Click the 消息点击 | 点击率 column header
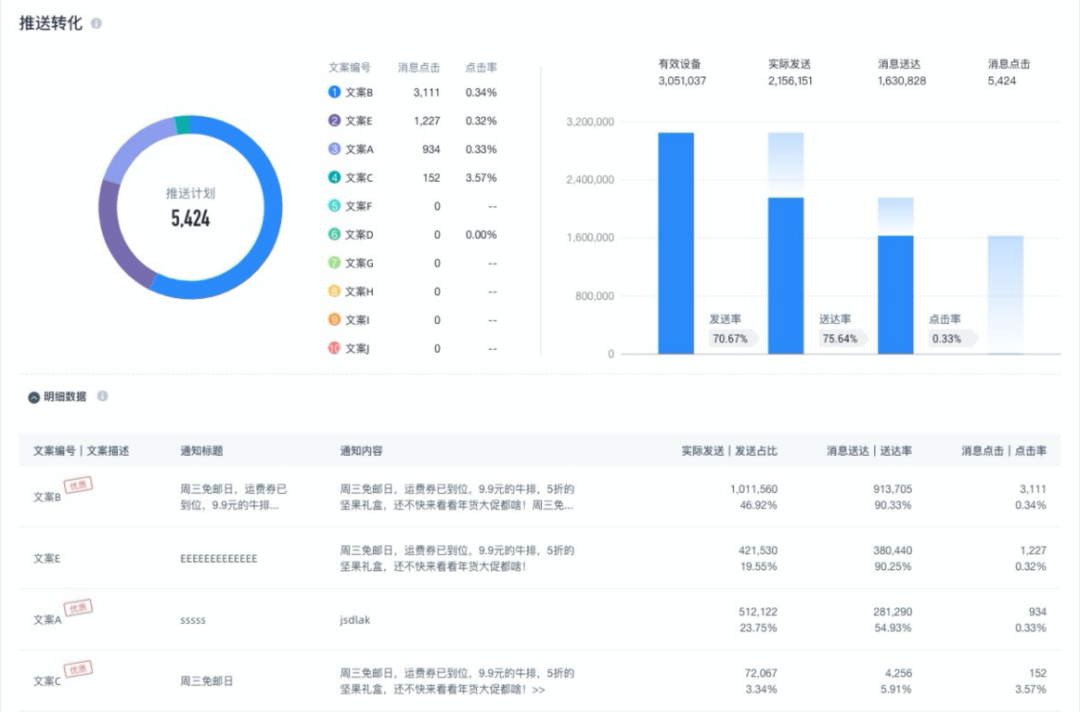Screen dimensions: 1080x712 click(x=1003, y=451)
